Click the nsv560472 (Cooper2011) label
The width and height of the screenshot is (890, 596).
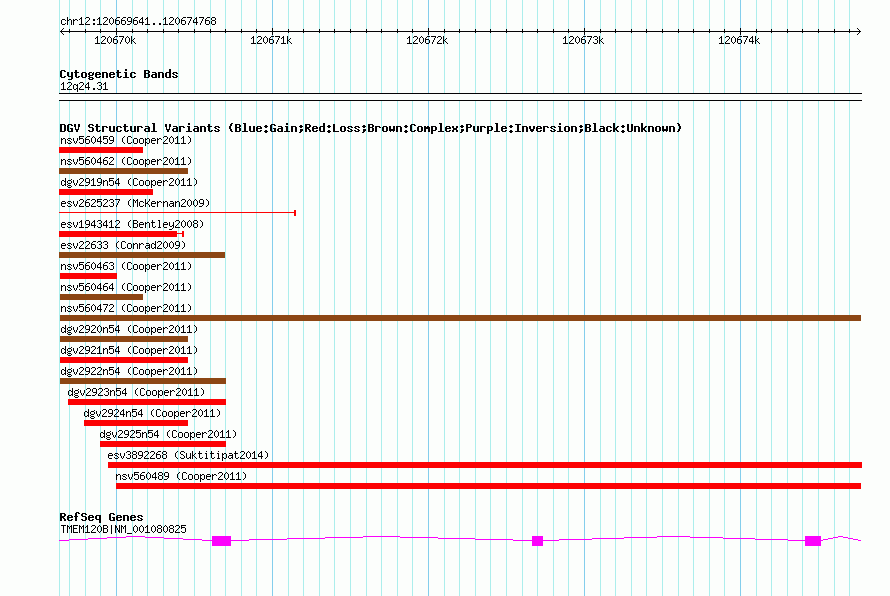pyautogui.click(x=126, y=308)
